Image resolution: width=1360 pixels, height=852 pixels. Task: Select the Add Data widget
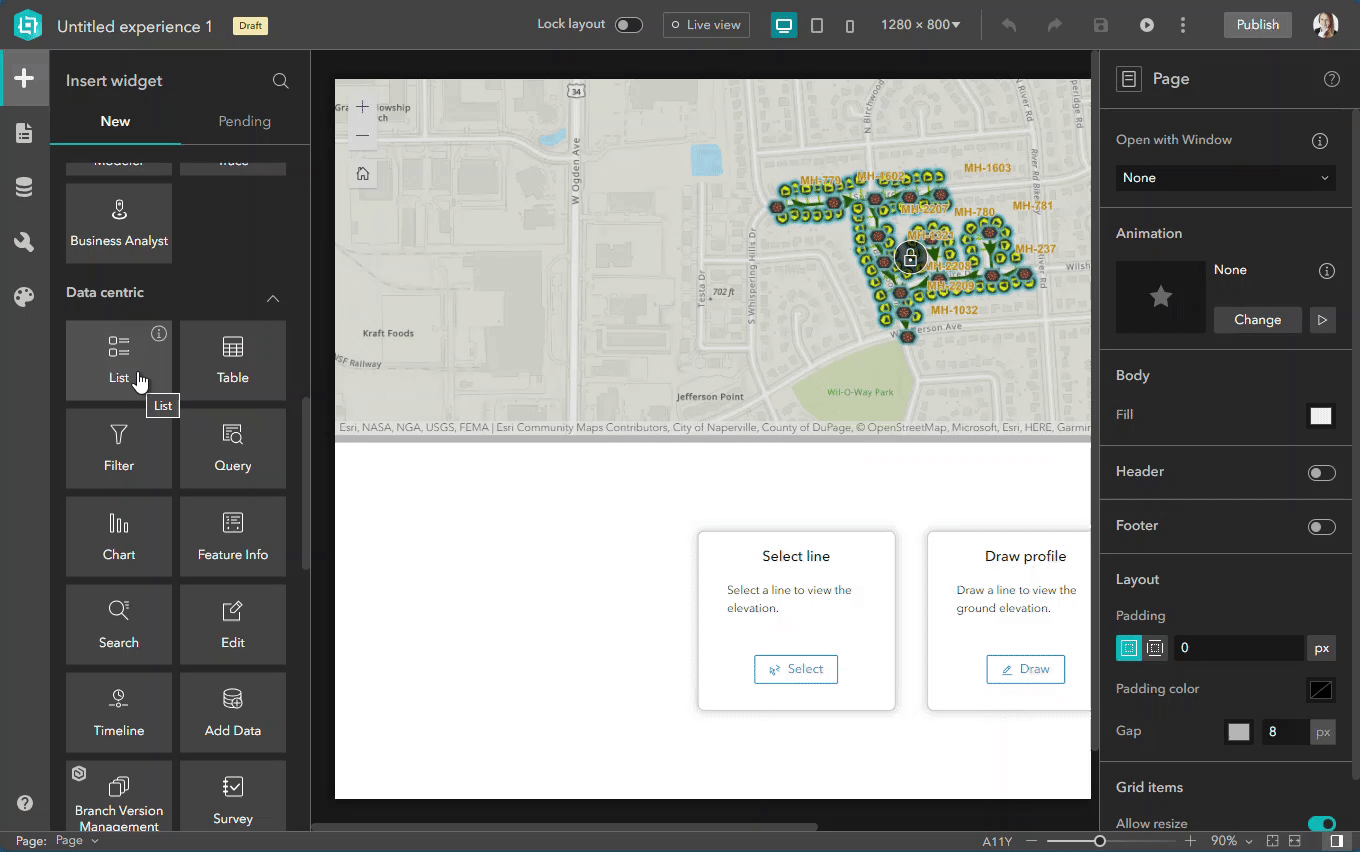[233, 713]
